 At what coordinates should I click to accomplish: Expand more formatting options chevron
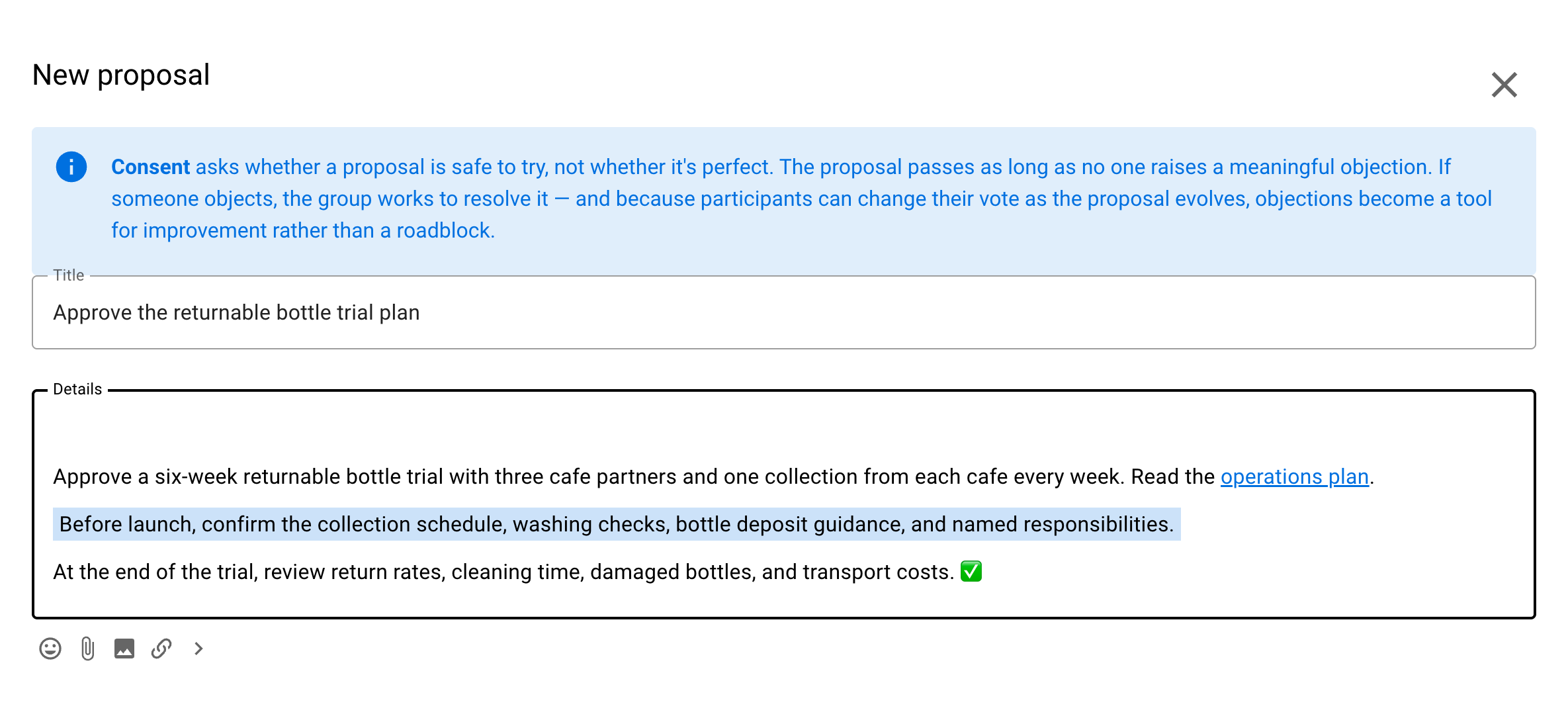click(198, 649)
